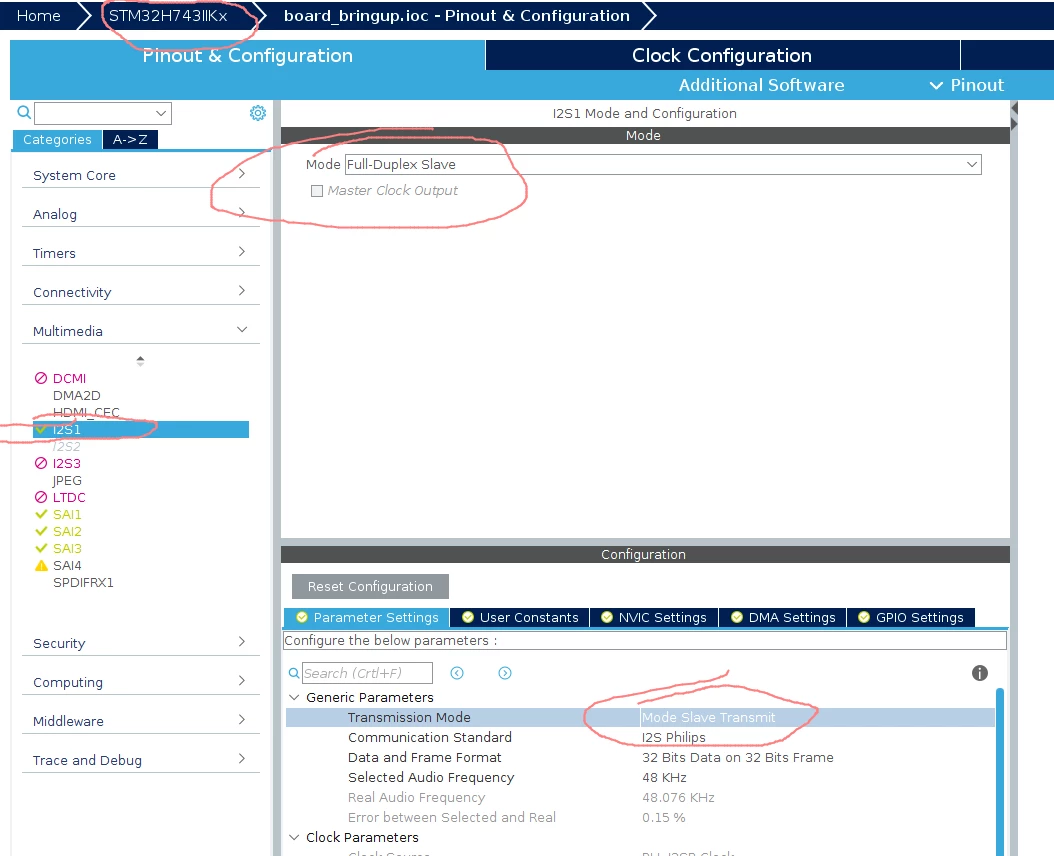Switch to Clock Configuration tab
Screen dimensions: 1054x856
click(722, 55)
